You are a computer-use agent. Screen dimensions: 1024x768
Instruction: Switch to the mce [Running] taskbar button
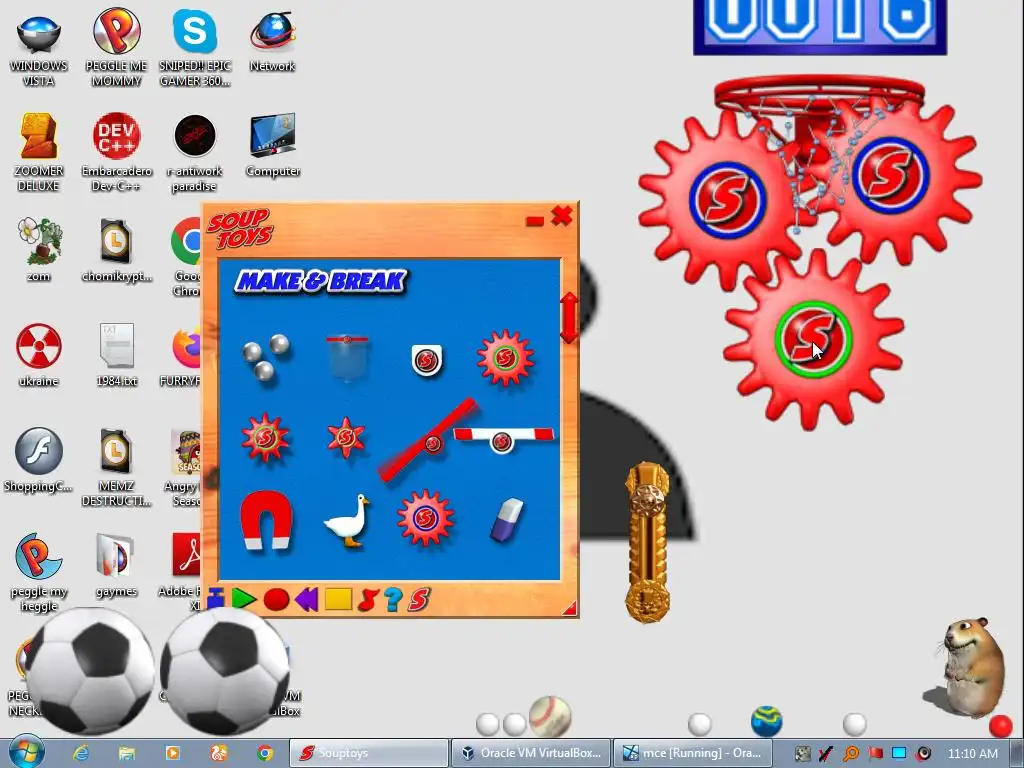tap(693, 753)
